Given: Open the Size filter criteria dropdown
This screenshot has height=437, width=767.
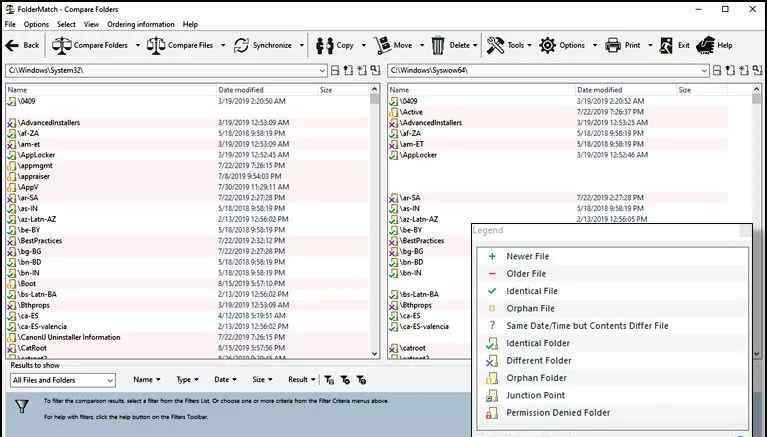Looking at the screenshot, I should click(262, 380).
